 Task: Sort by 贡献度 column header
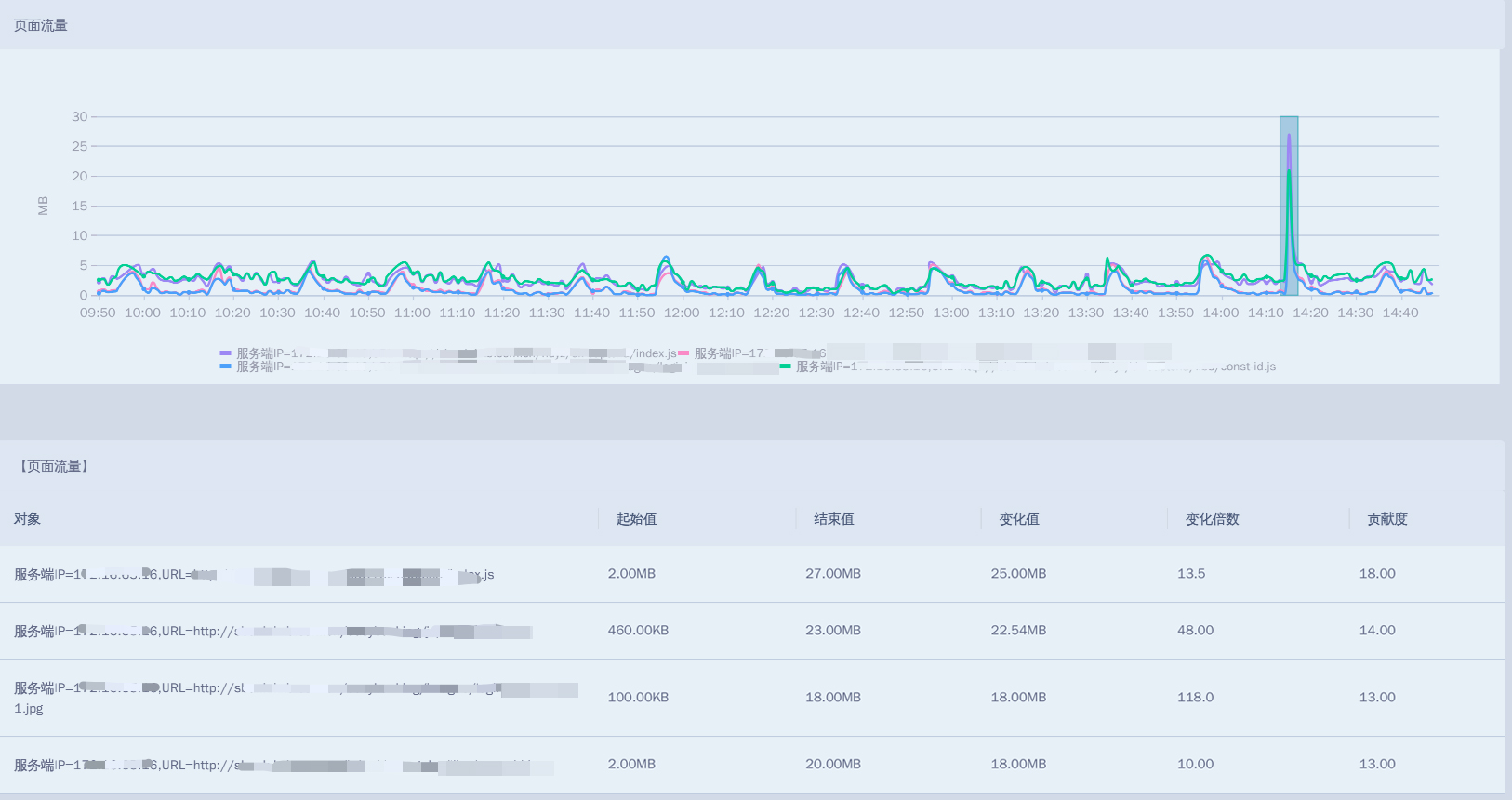1386,519
